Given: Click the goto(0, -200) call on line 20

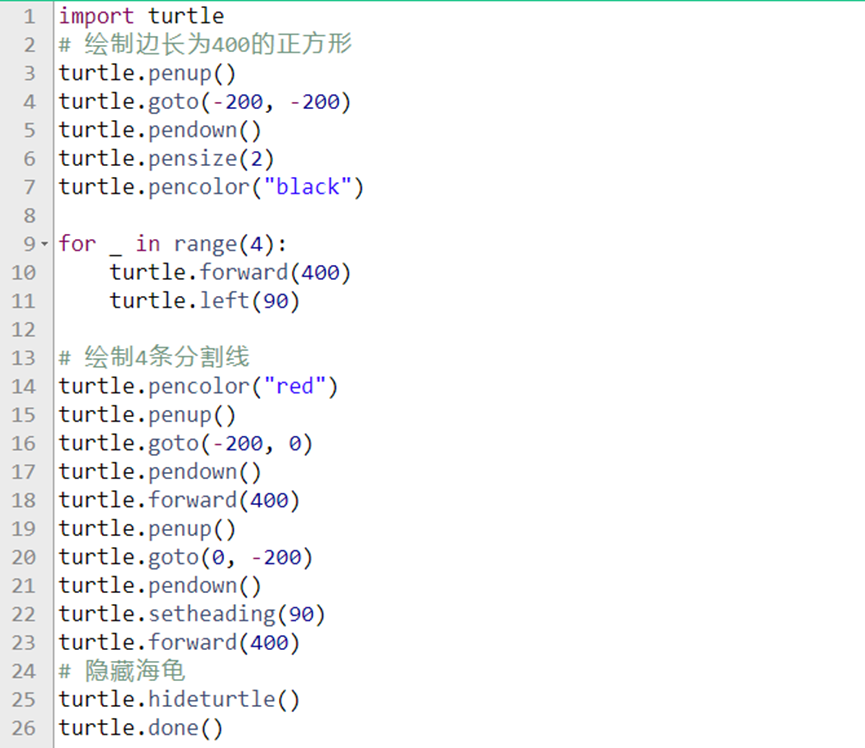Looking at the screenshot, I should tap(185, 557).
